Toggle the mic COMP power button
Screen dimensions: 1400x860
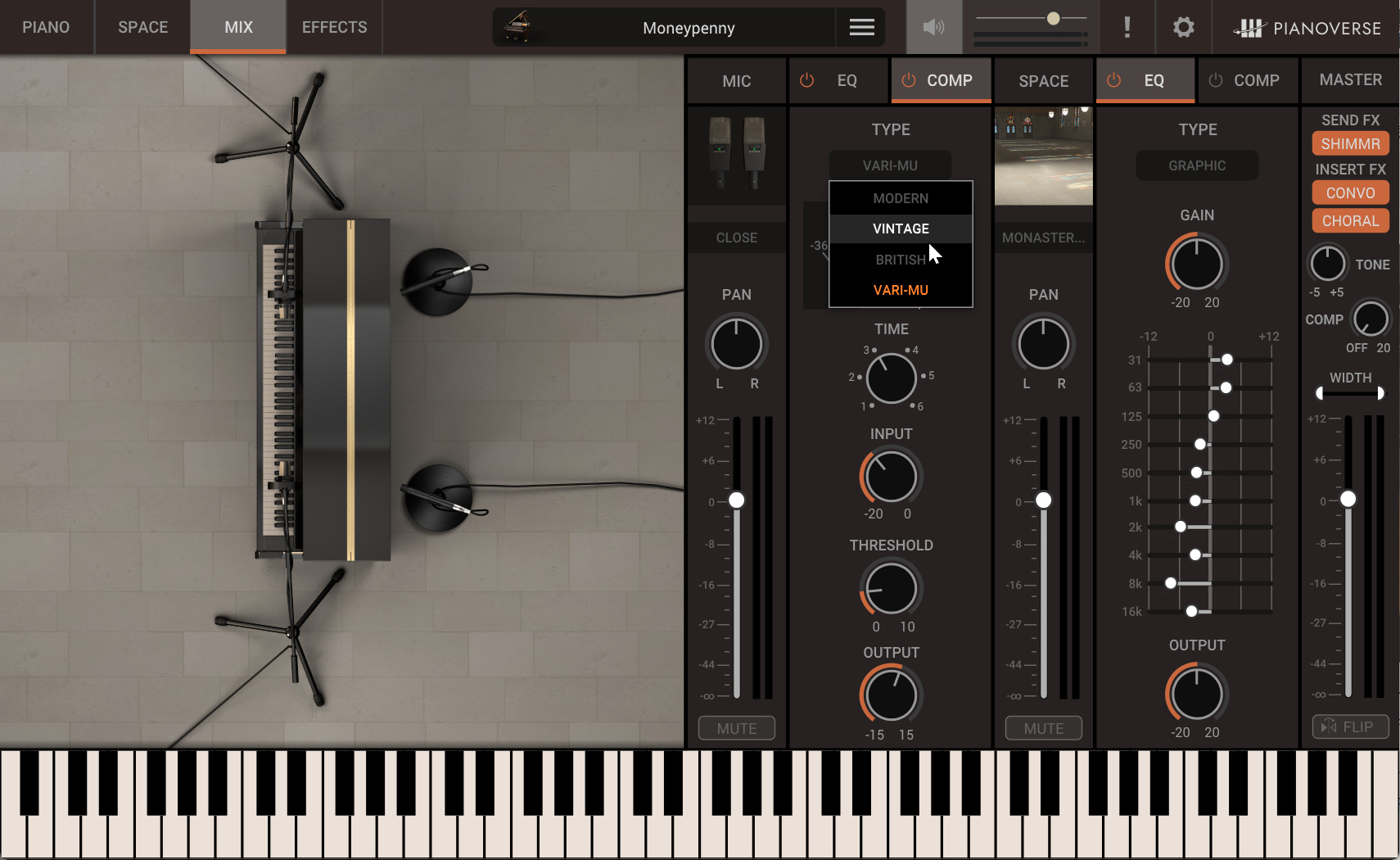909,80
